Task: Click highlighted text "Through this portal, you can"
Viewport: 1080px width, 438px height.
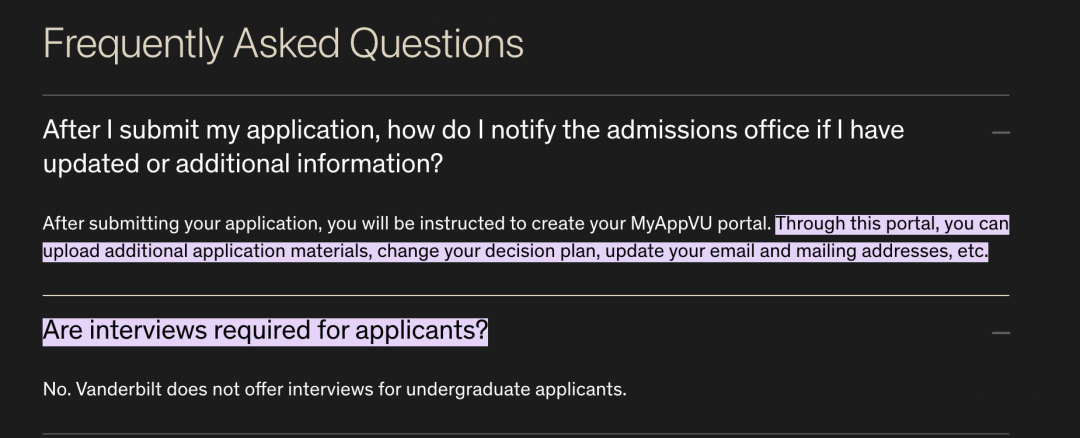Action: (892, 224)
